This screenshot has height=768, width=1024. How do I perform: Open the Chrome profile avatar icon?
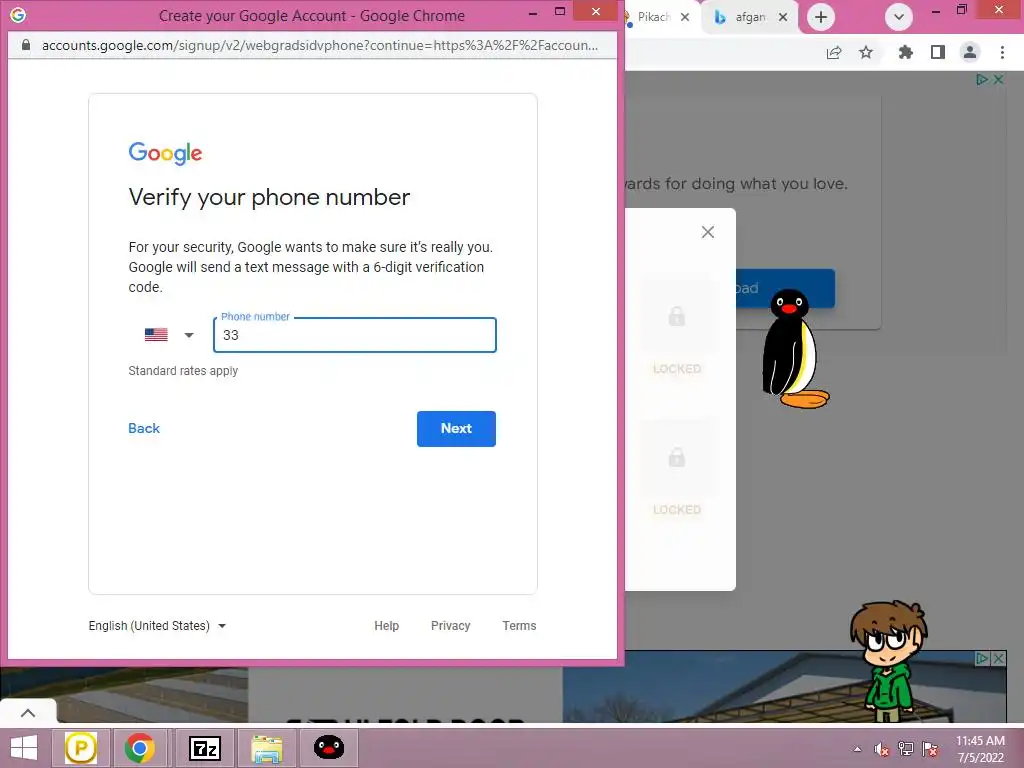click(970, 52)
